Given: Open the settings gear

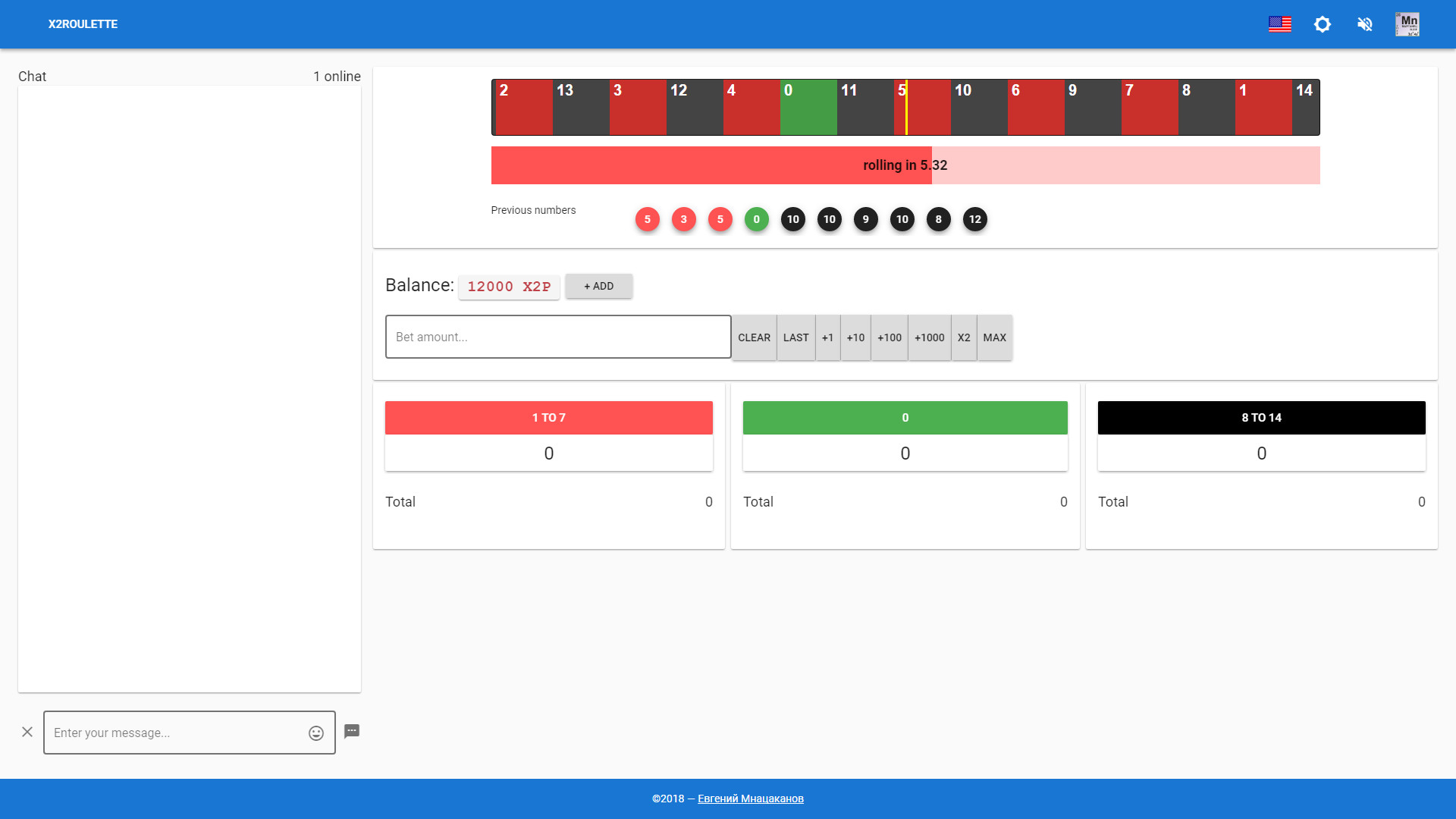Looking at the screenshot, I should pos(1323,24).
